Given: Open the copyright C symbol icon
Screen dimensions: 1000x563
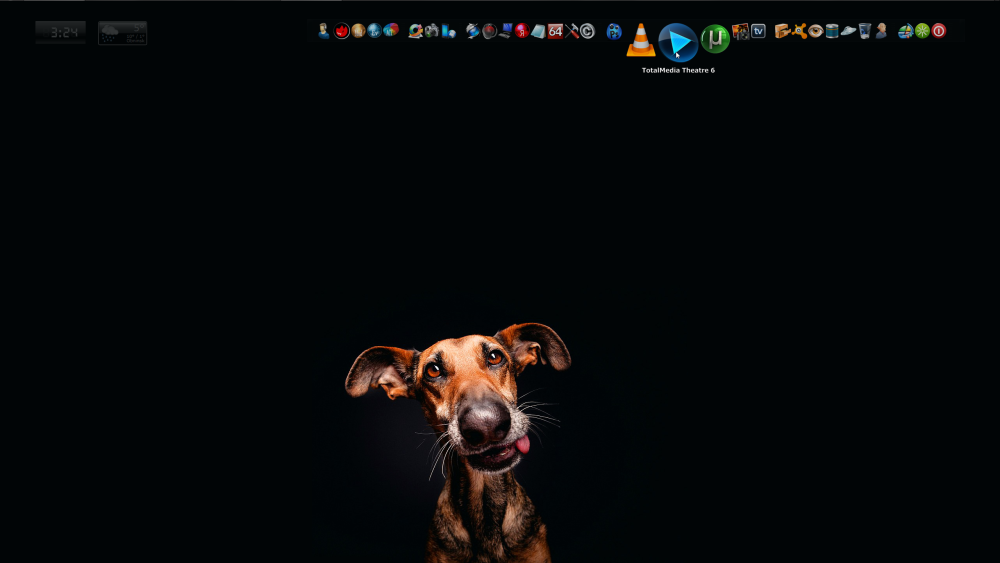Looking at the screenshot, I should pyautogui.click(x=587, y=31).
